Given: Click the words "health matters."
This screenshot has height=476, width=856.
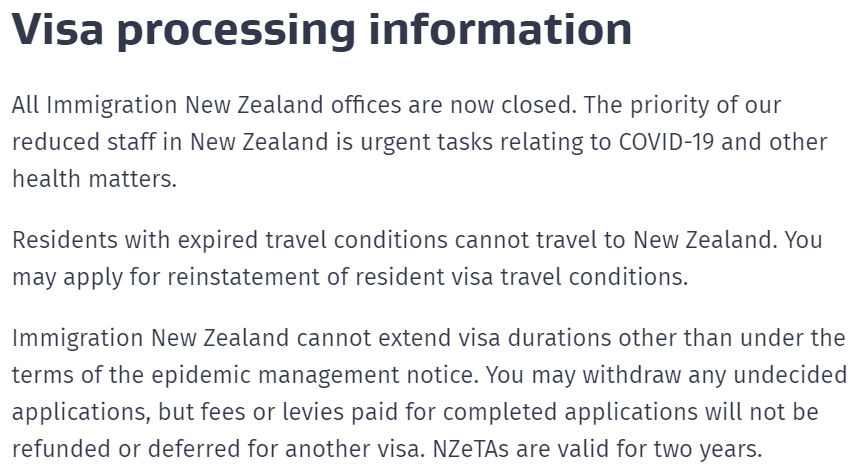Looking at the screenshot, I should tap(94, 179).
